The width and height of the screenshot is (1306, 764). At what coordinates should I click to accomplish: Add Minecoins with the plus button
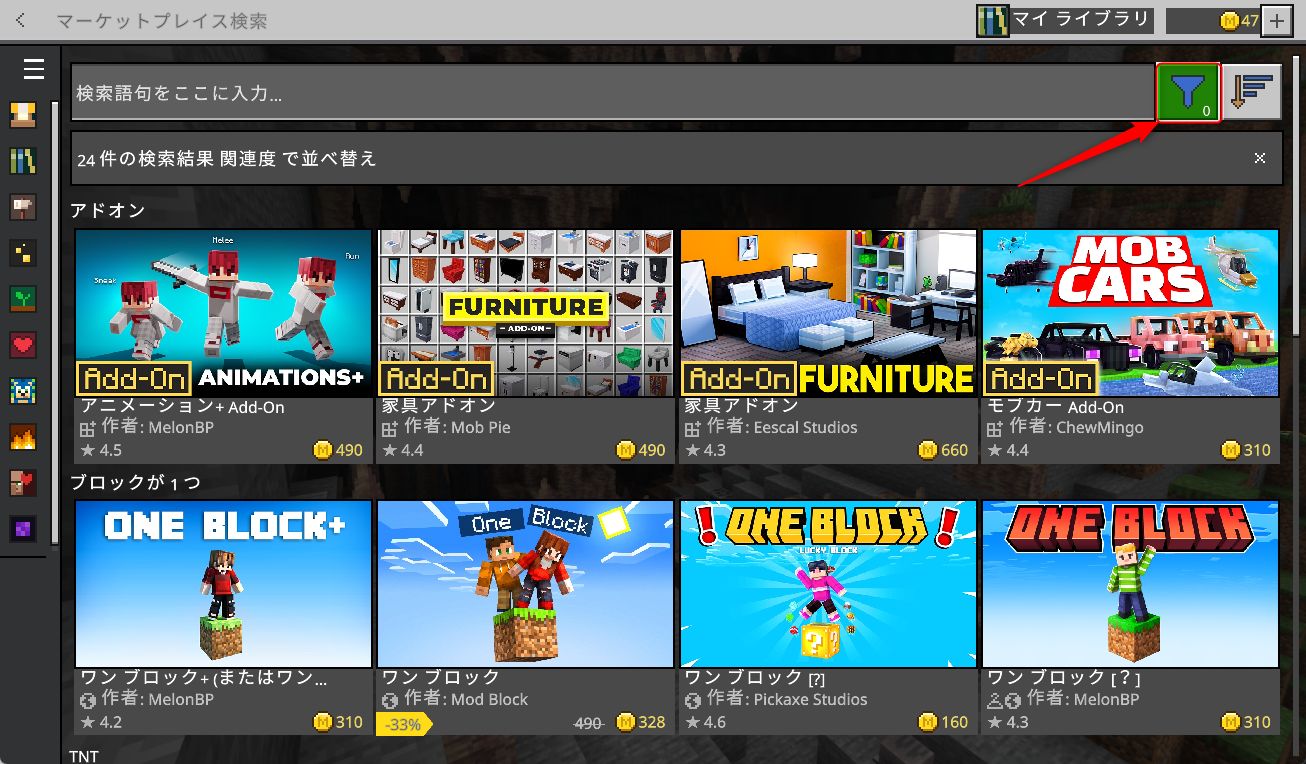point(1277,21)
